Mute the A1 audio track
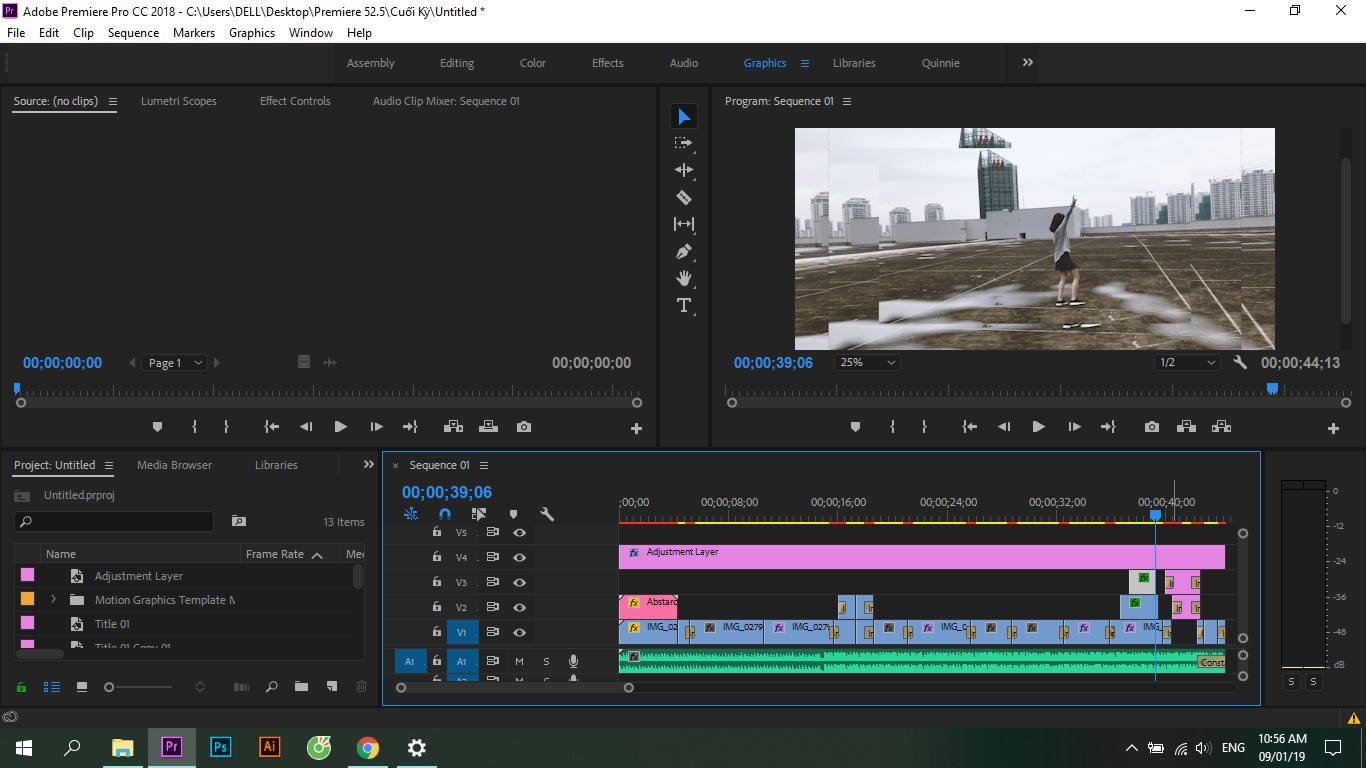Viewport: 1366px width, 768px height. click(519, 661)
